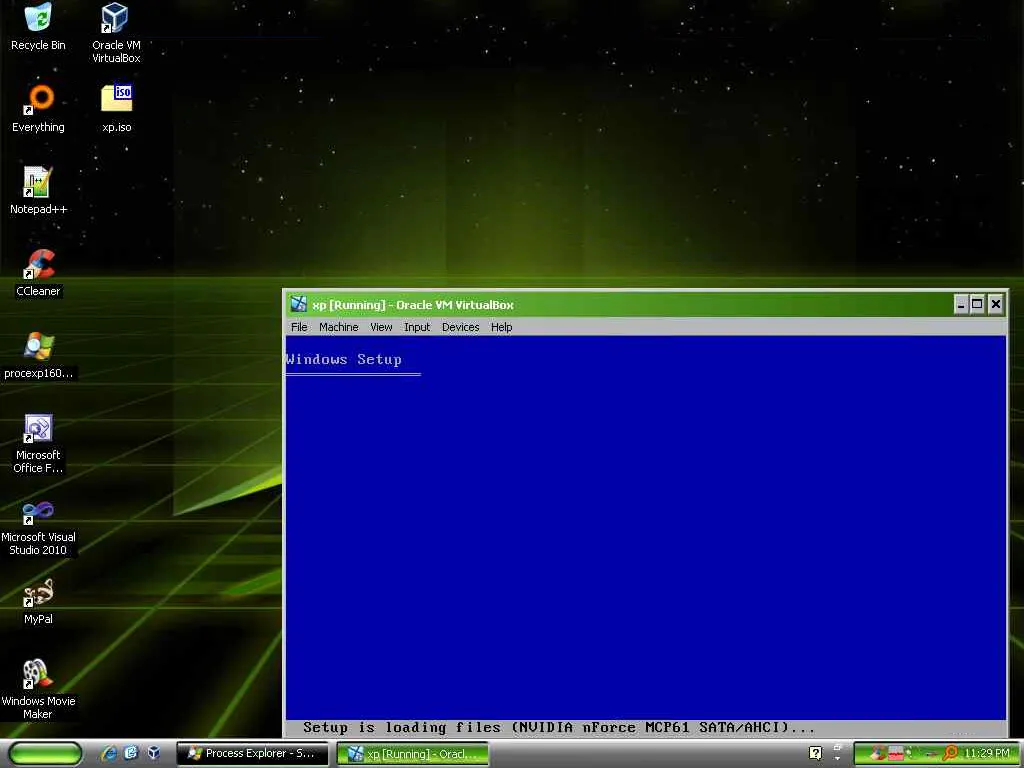Viewport: 1024px width, 768px height.
Task: Maximize the xp VirtualBox window
Action: (x=978, y=304)
